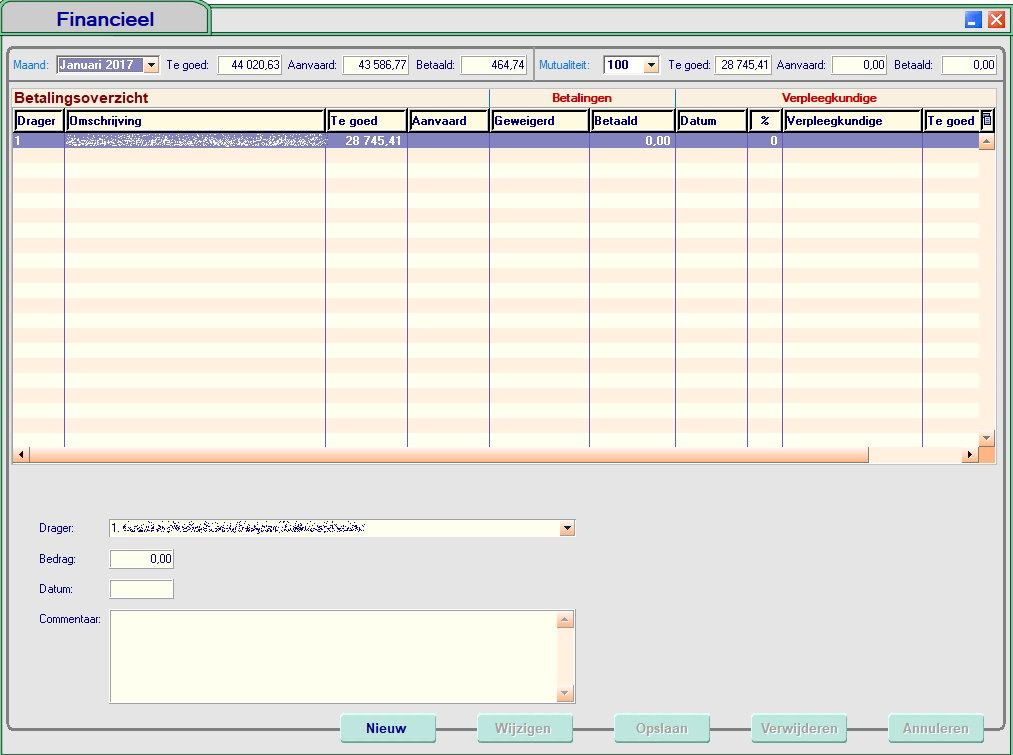The height and width of the screenshot is (755, 1013).
Task: Expand the Mutualiteit dropdown set to 100
Action: coord(651,65)
